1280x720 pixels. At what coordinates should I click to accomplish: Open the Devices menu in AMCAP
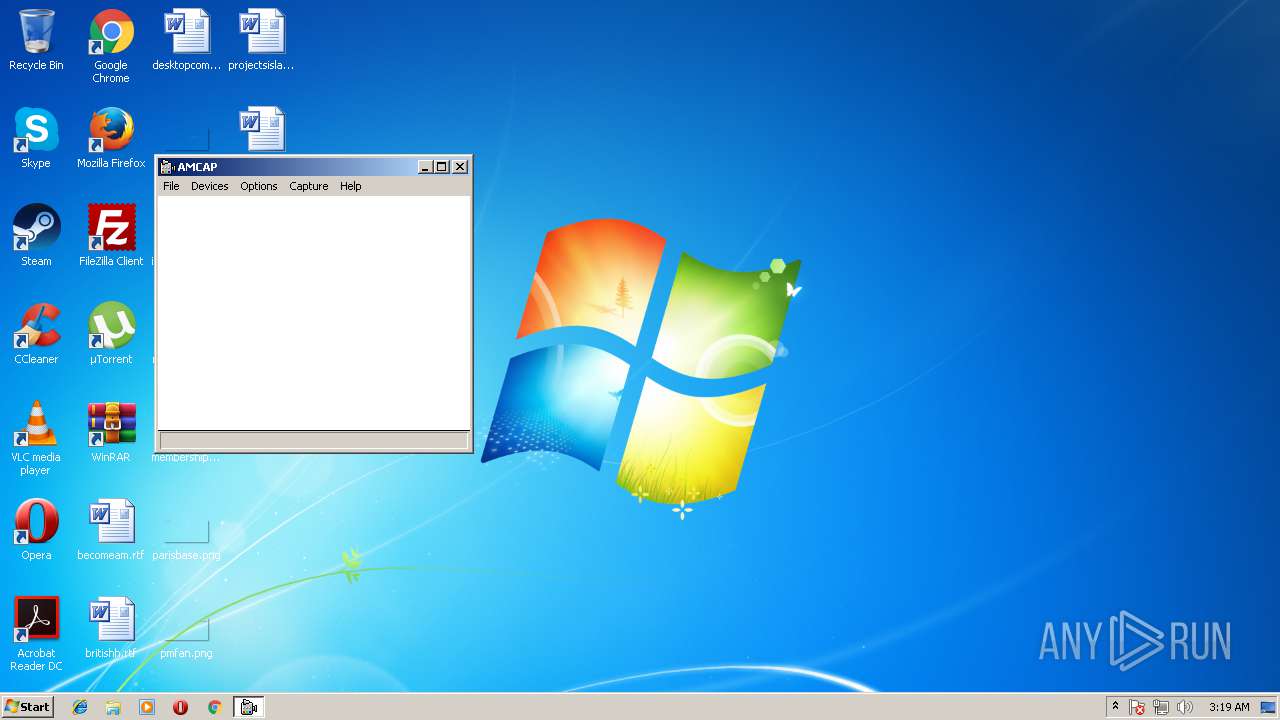click(209, 186)
